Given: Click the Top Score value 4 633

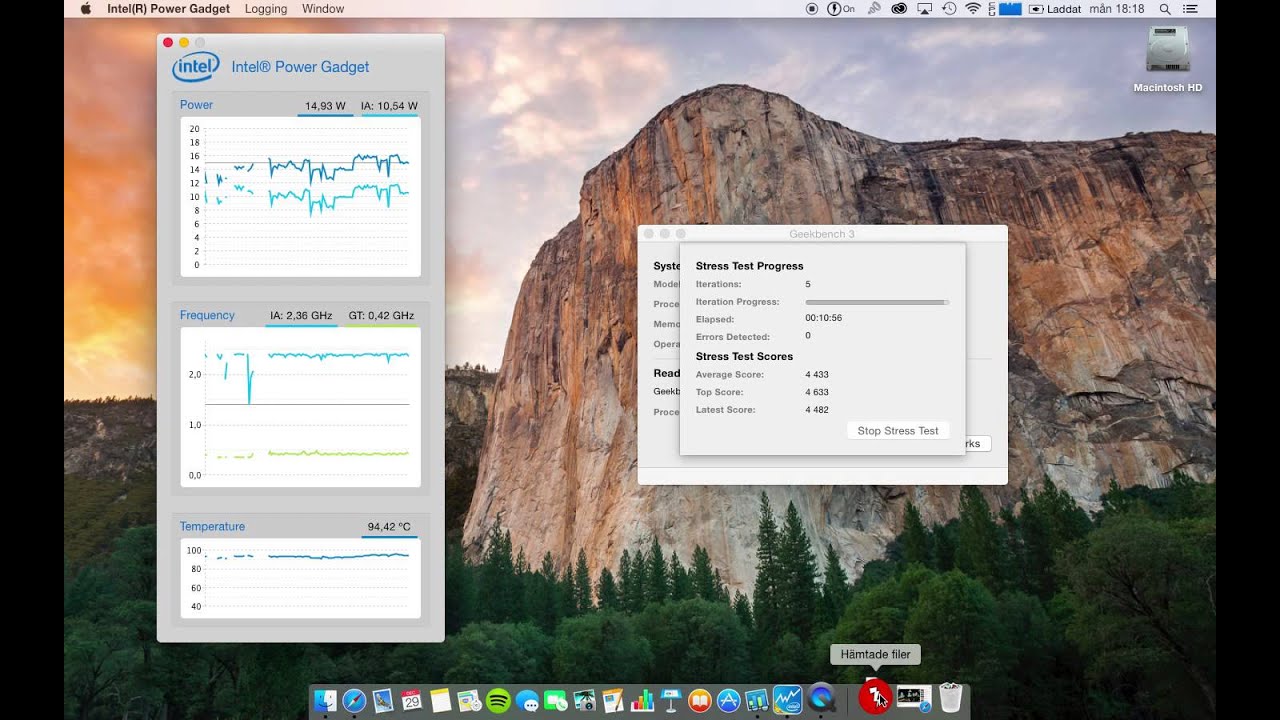Looking at the screenshot, I should point(817,392).
